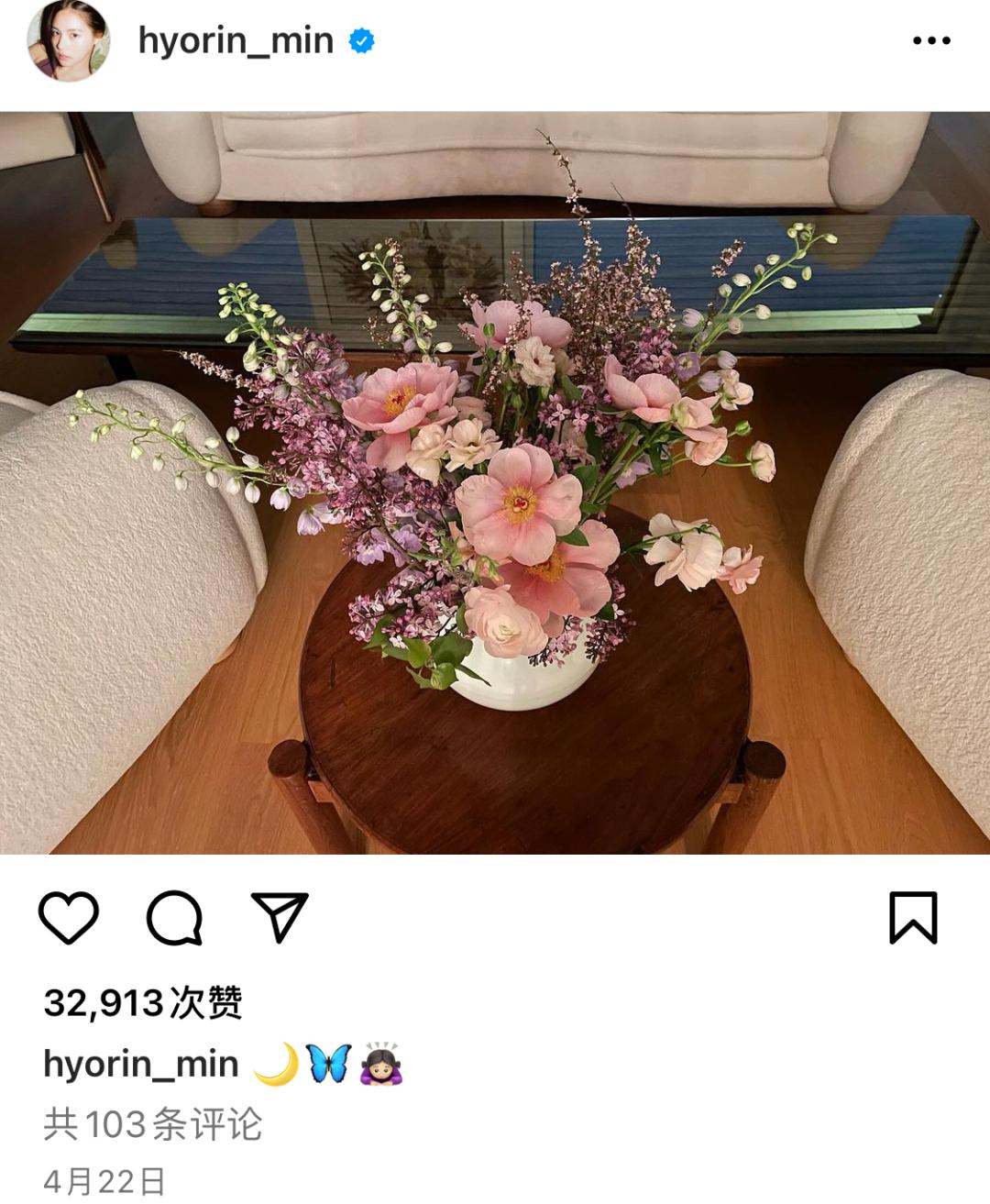The width and height of the screenshot is (990, 1204).
Task: Tap the bowing person emoji in the caption
Action: point(382,1064)
